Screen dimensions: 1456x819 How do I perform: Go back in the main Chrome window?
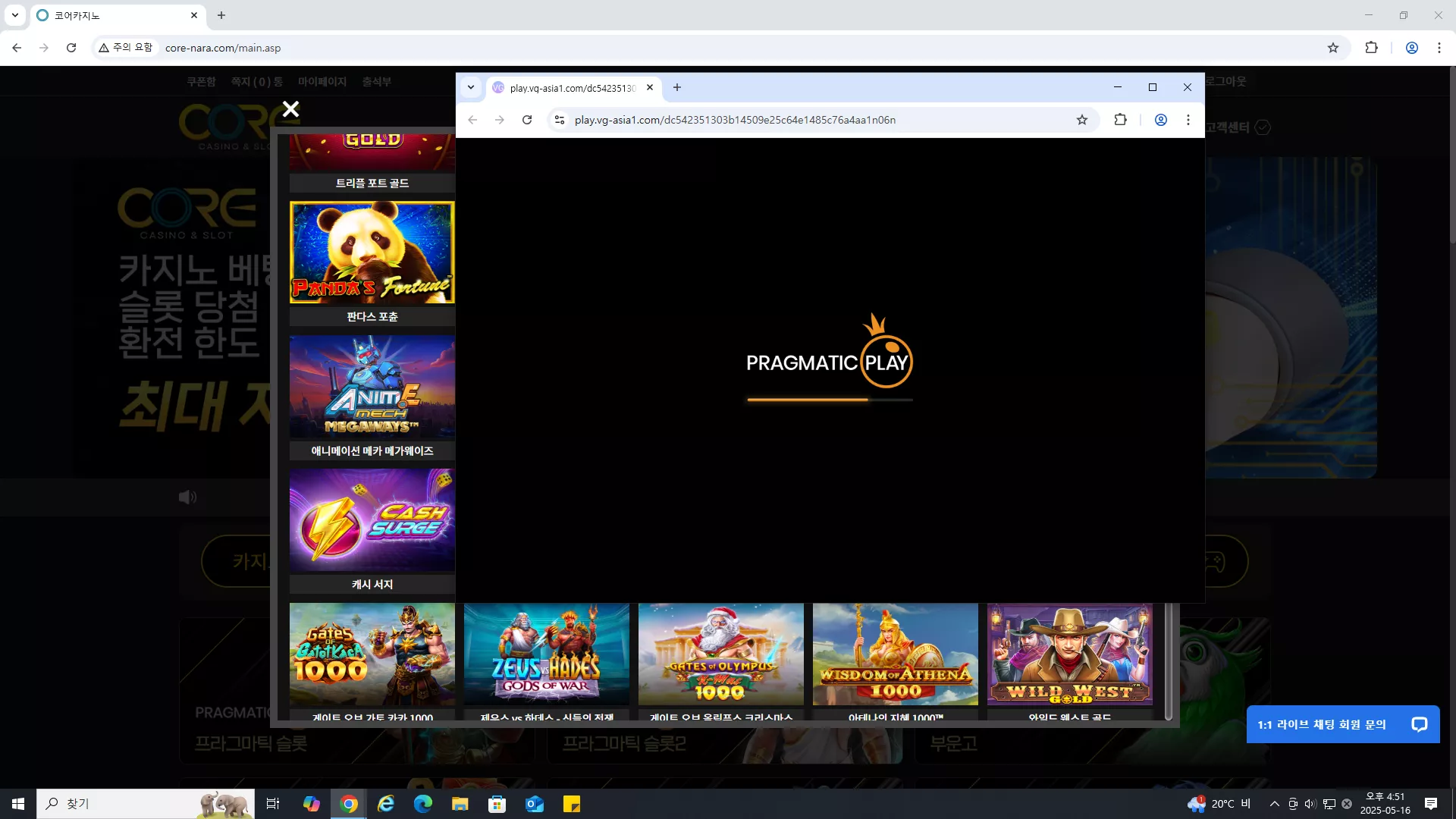(17, 48)
